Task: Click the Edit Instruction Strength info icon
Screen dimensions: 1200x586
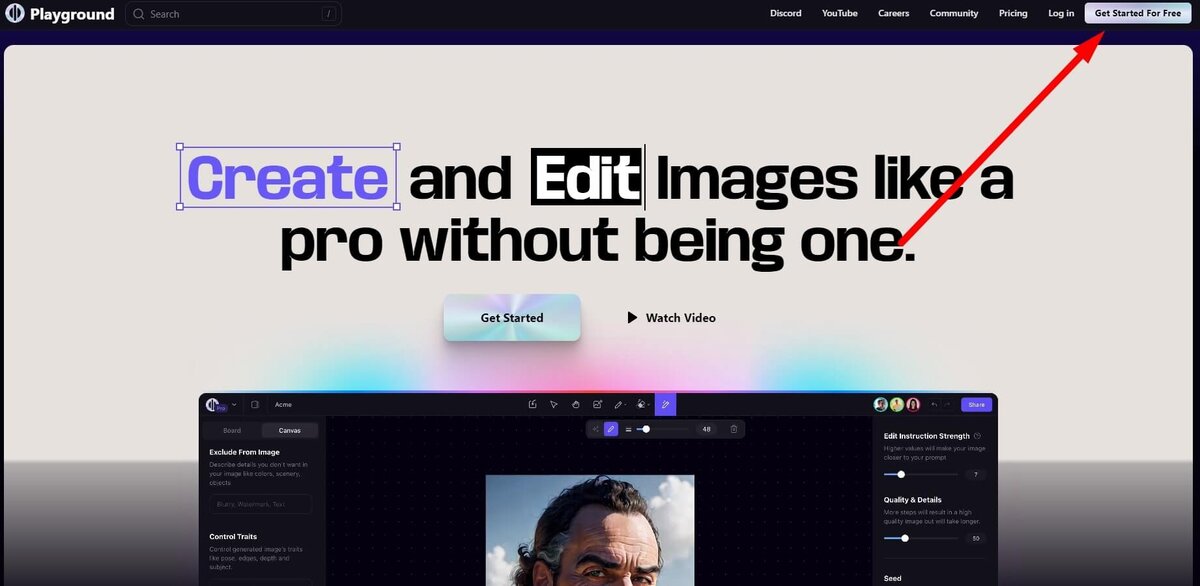Action: pos(977,436)
